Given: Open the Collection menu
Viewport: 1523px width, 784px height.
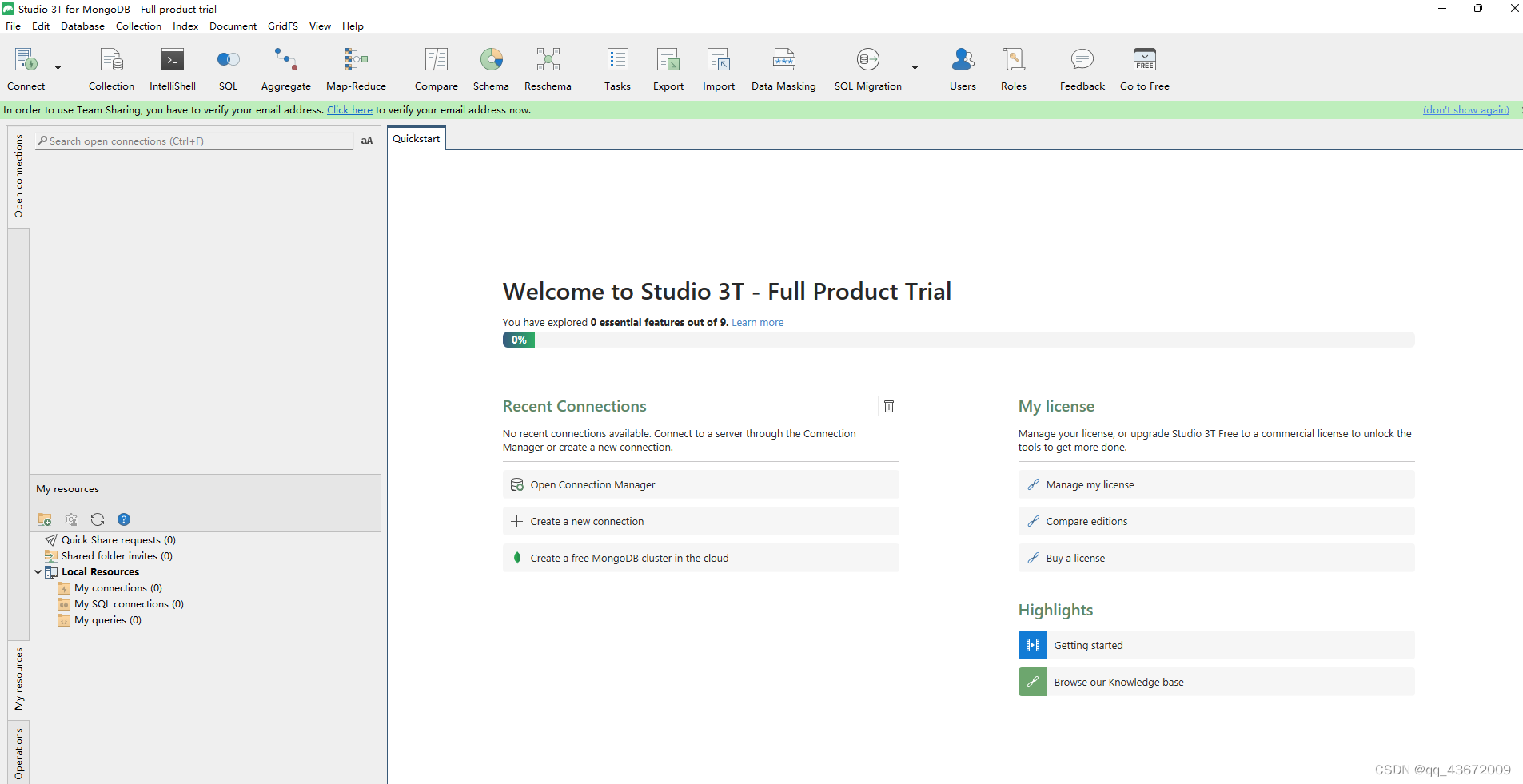Looking at the screenshot, I should (x=138, y=26).
